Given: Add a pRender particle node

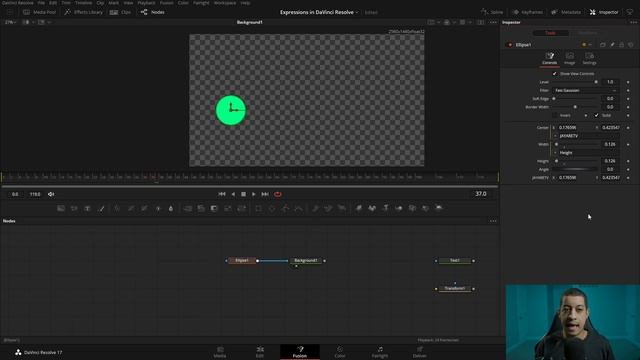Looking at the screenshot, I should (x=342, y=209).
